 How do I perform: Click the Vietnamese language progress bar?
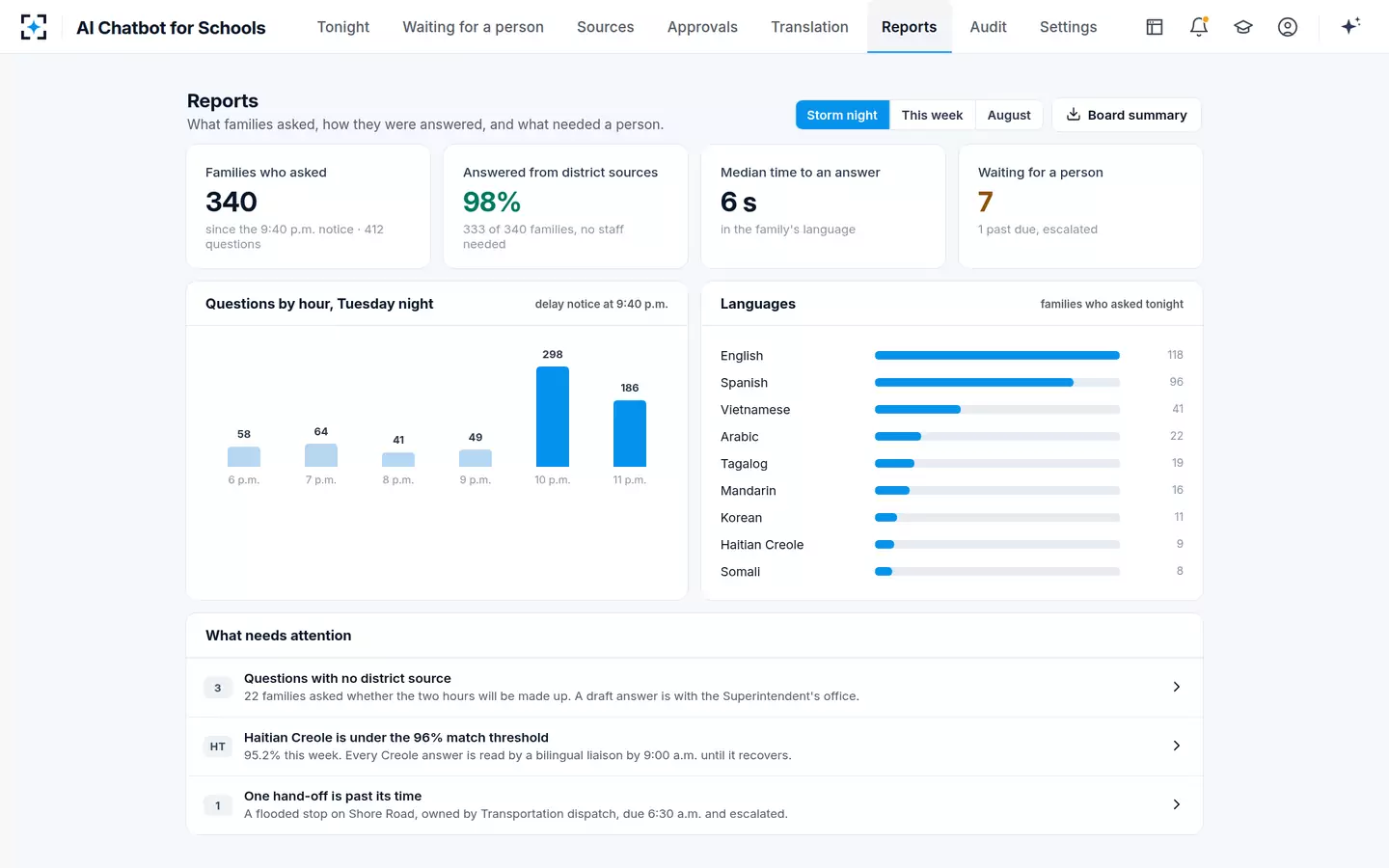(997, 410)
